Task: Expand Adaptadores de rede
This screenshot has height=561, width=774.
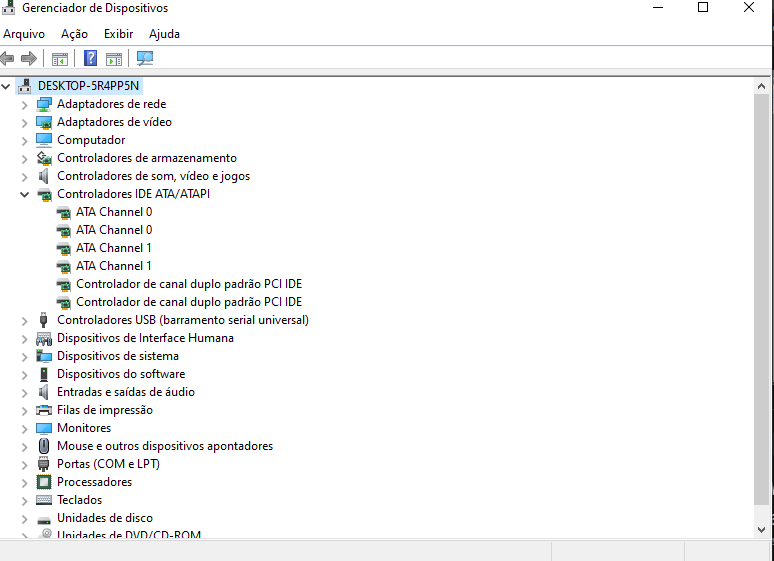Action: [25, 105]
